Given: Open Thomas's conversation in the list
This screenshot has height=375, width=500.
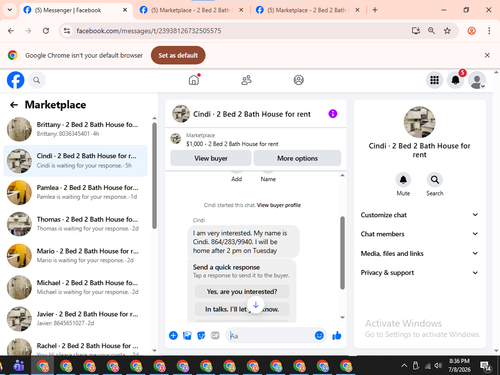Looking at the screenshot, I should coord(76,224).
